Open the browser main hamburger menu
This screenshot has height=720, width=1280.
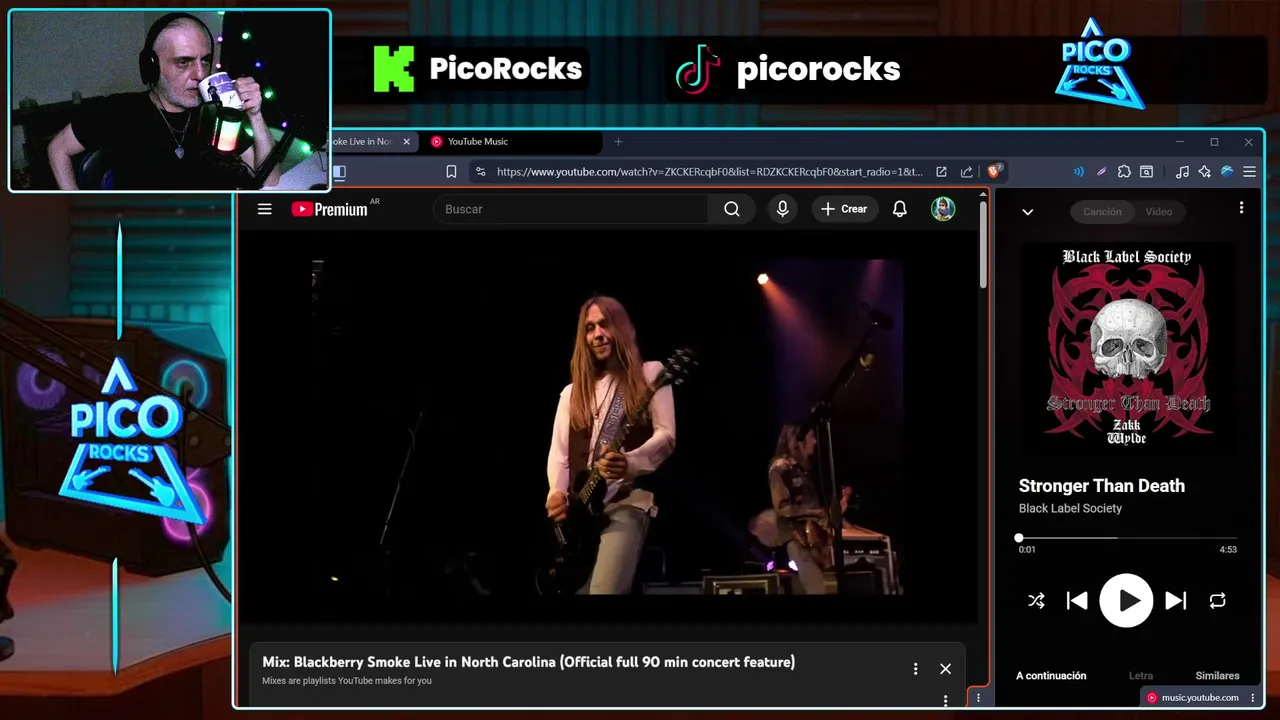coord(1249,172)
